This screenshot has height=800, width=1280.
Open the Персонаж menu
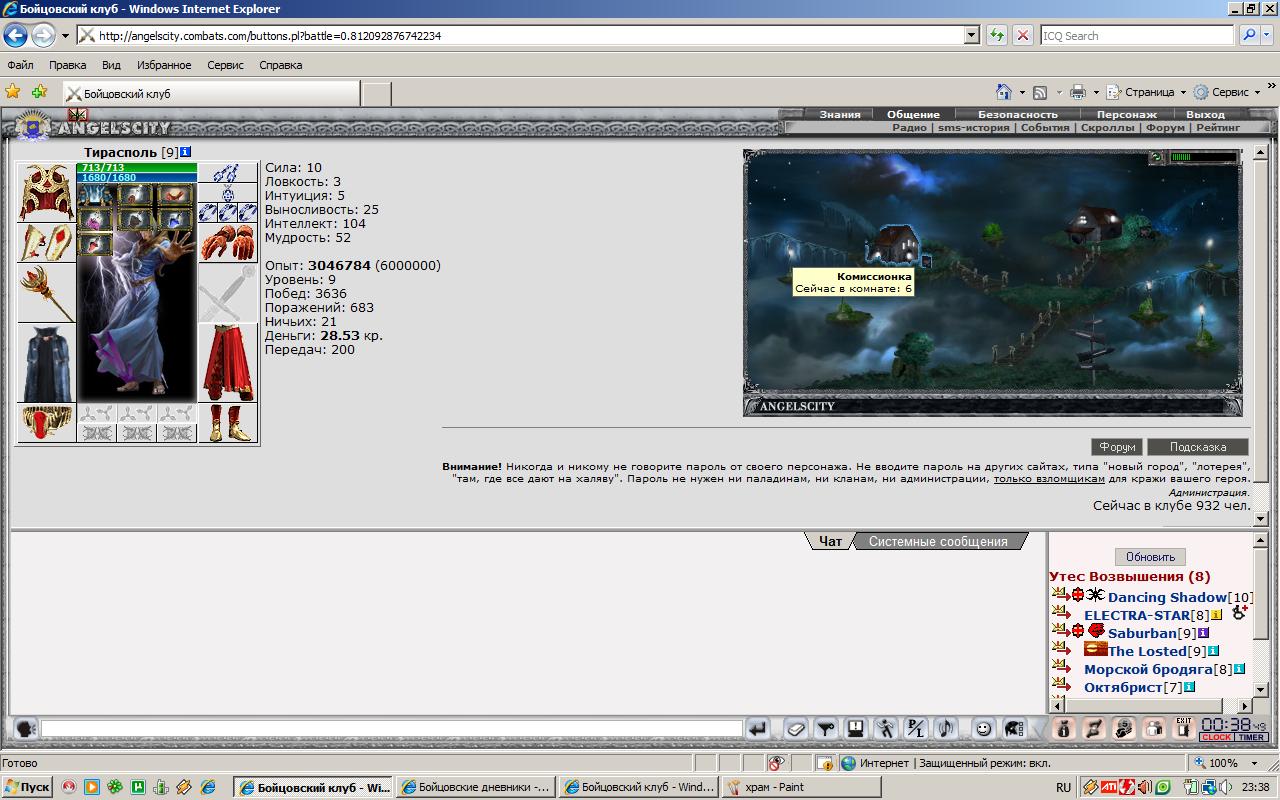point(1126,114)
